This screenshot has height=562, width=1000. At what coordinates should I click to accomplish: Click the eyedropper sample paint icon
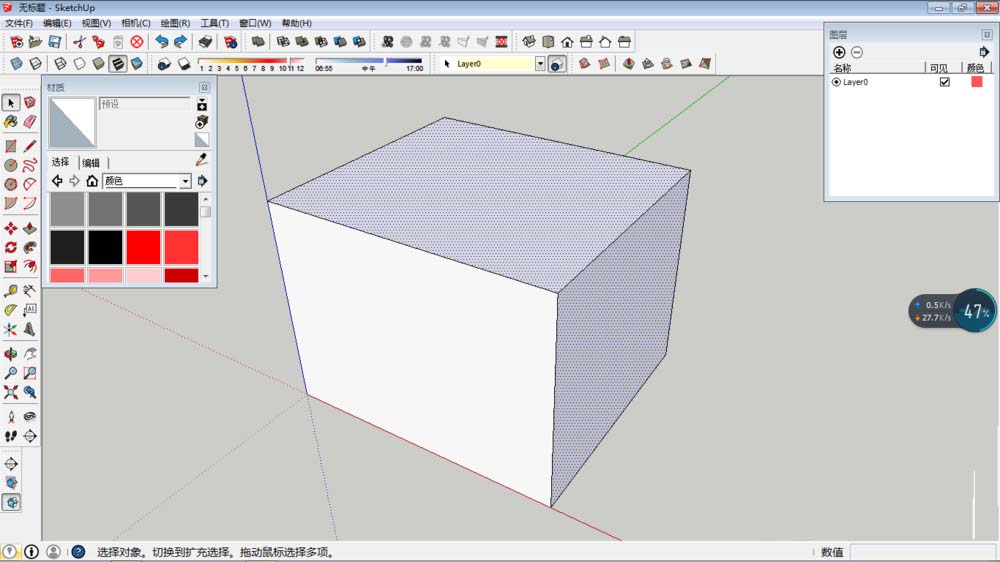click(x=201, y=160)
